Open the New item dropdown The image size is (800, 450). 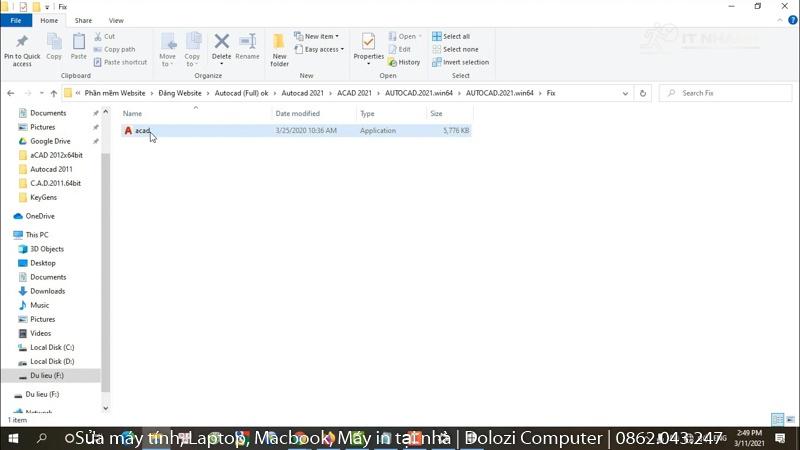click(317, 36)
